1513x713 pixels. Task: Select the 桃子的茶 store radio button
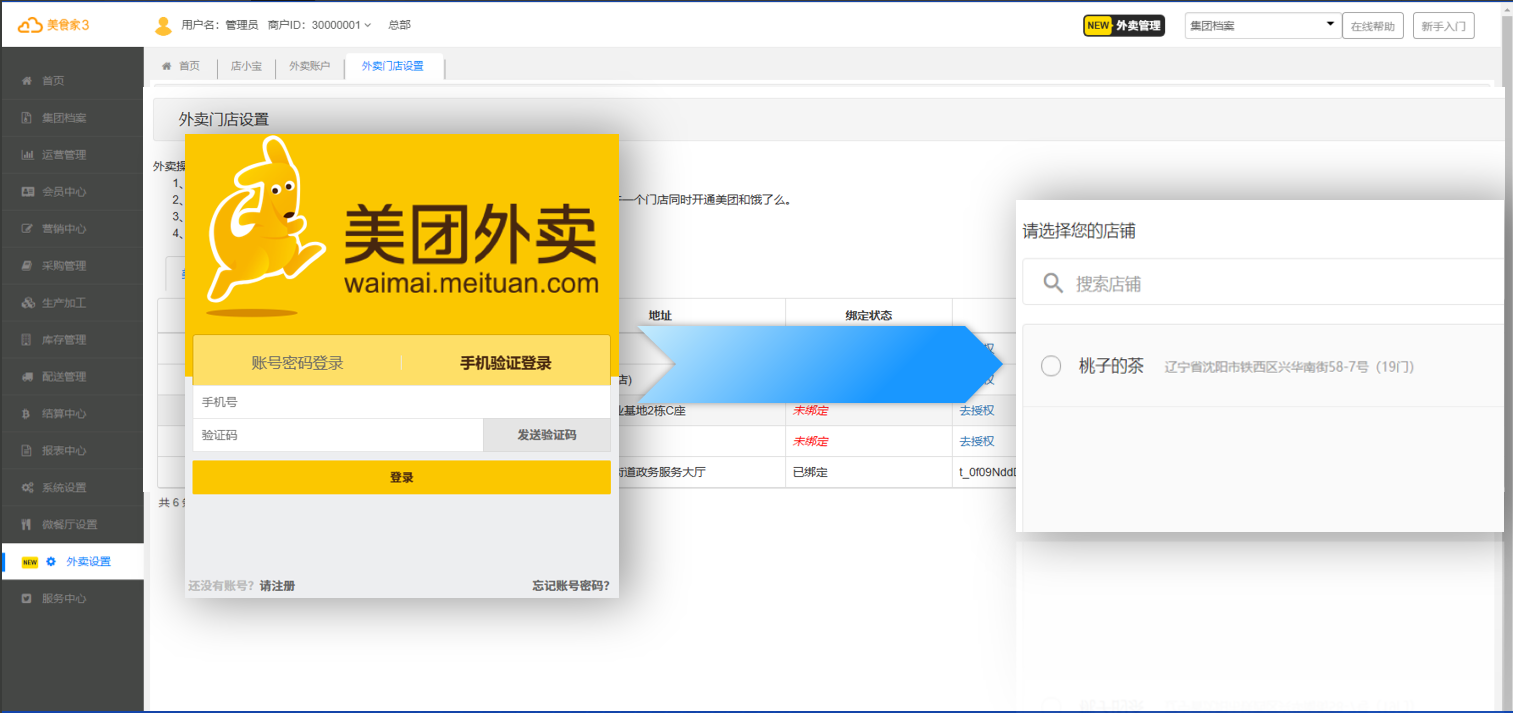(x=1051, y=366)
